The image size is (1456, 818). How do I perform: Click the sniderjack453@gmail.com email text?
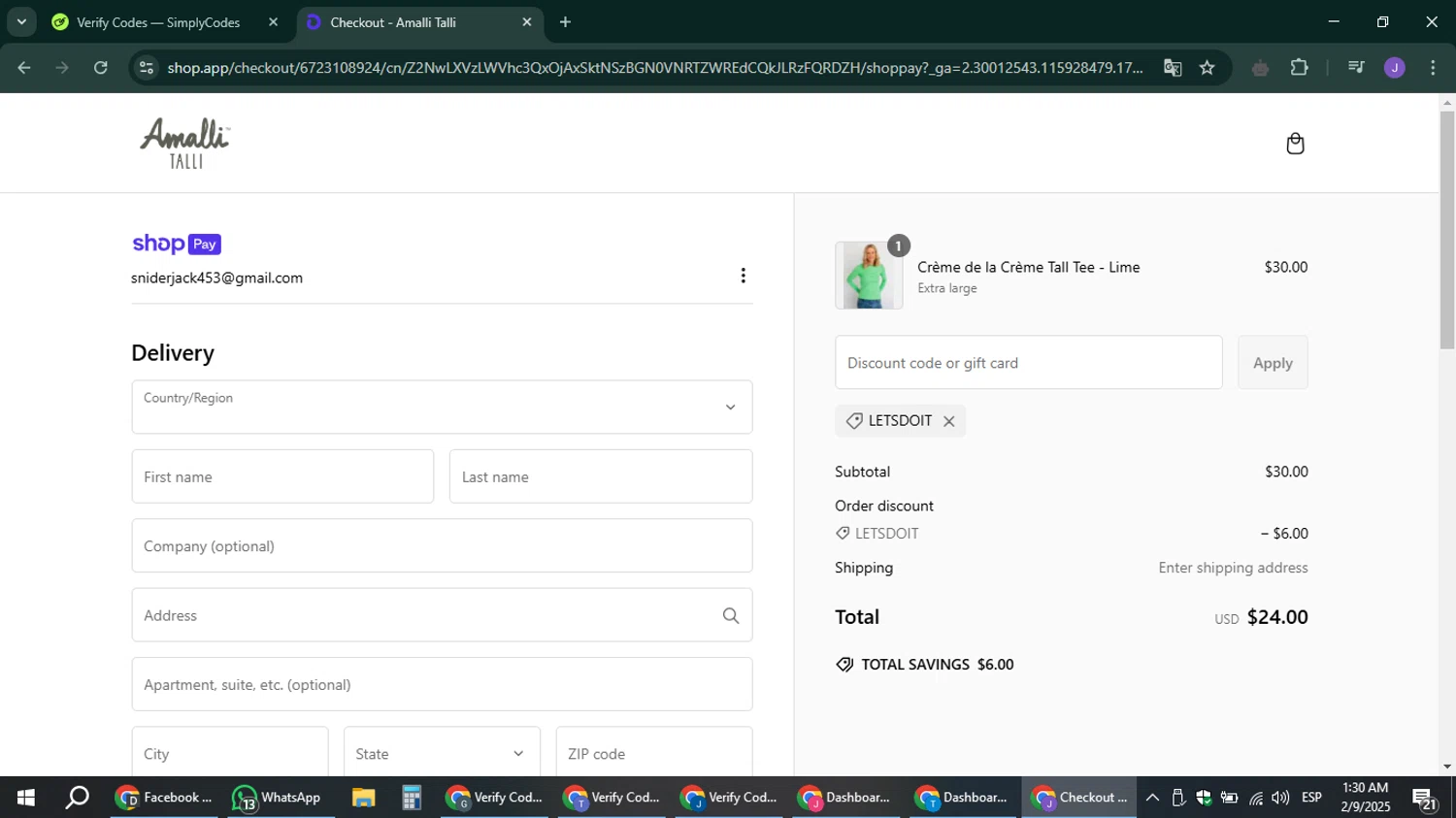click(216, 278)
